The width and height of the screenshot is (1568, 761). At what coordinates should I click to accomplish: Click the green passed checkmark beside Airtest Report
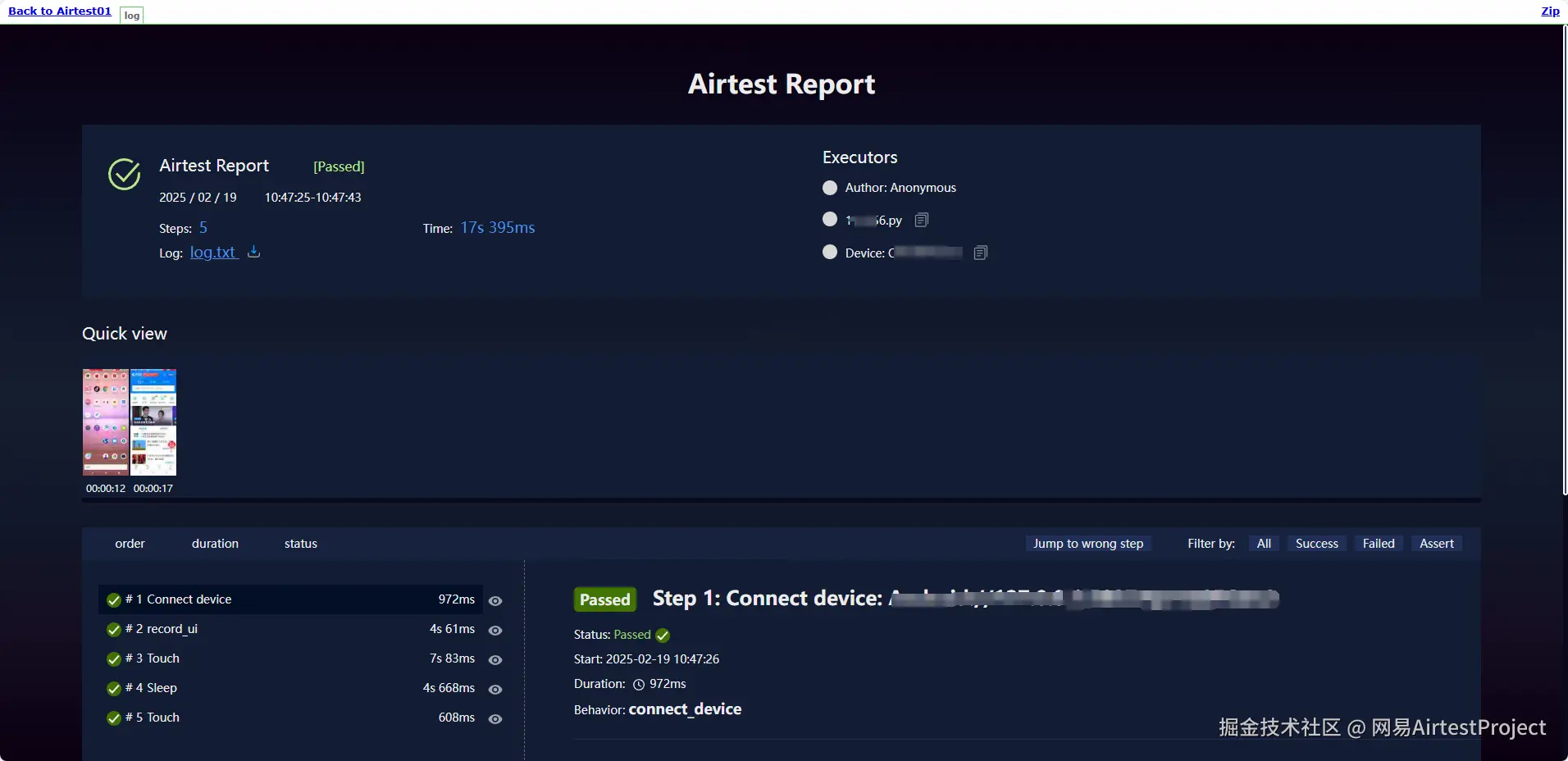pos(125,174)
